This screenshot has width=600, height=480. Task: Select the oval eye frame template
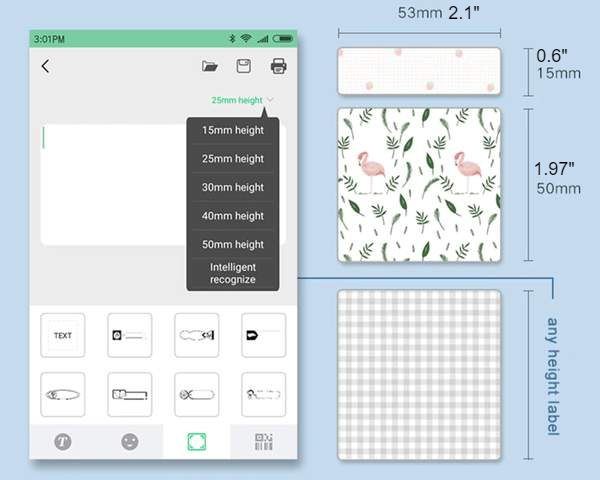click(63, 395)
